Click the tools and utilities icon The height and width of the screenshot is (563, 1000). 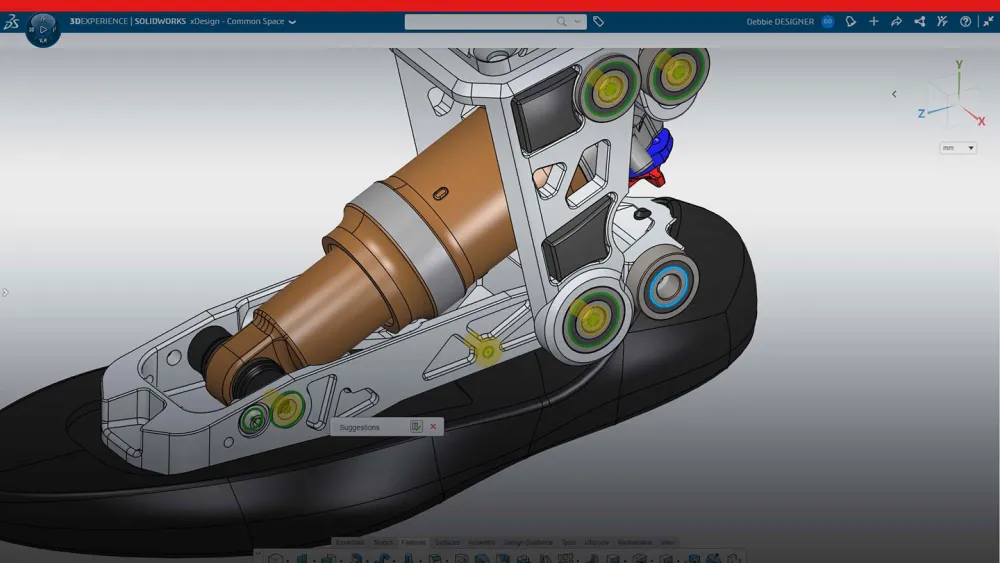pos(942,22)
